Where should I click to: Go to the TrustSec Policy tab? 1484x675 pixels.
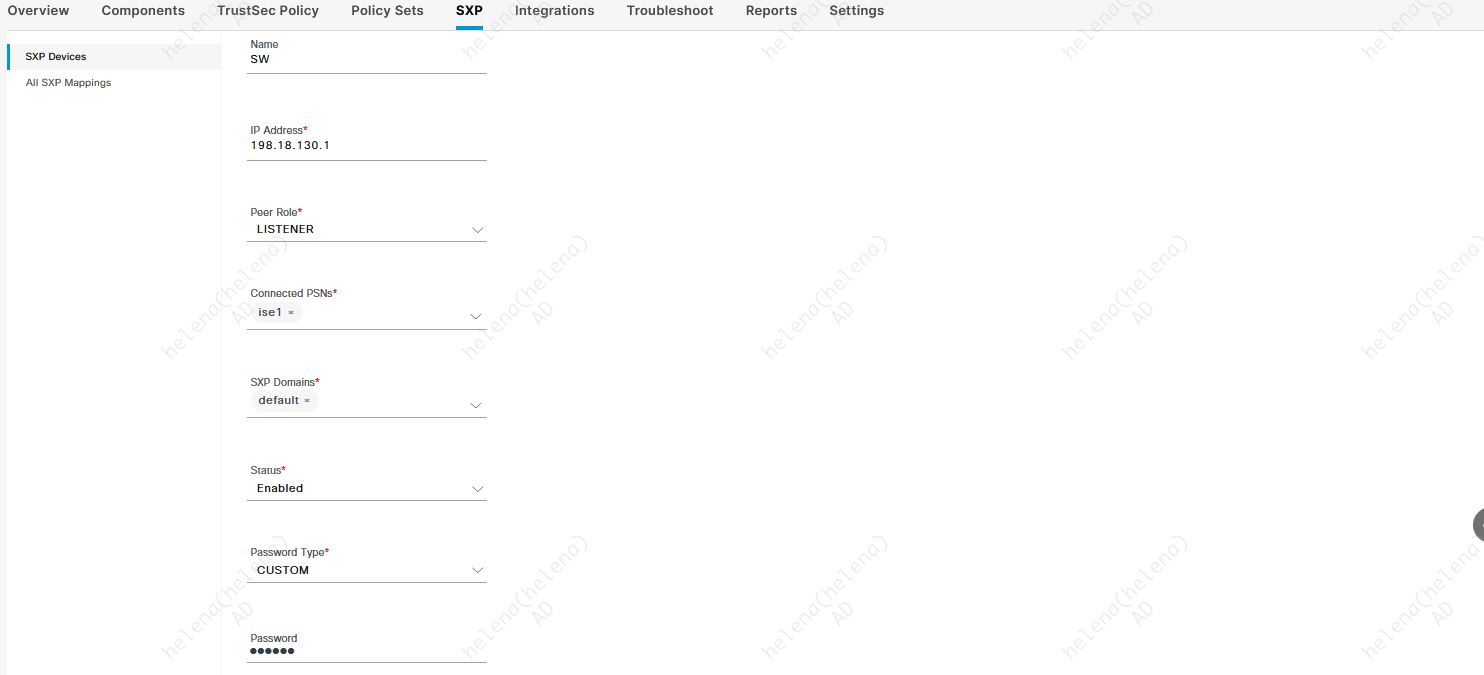268,11
